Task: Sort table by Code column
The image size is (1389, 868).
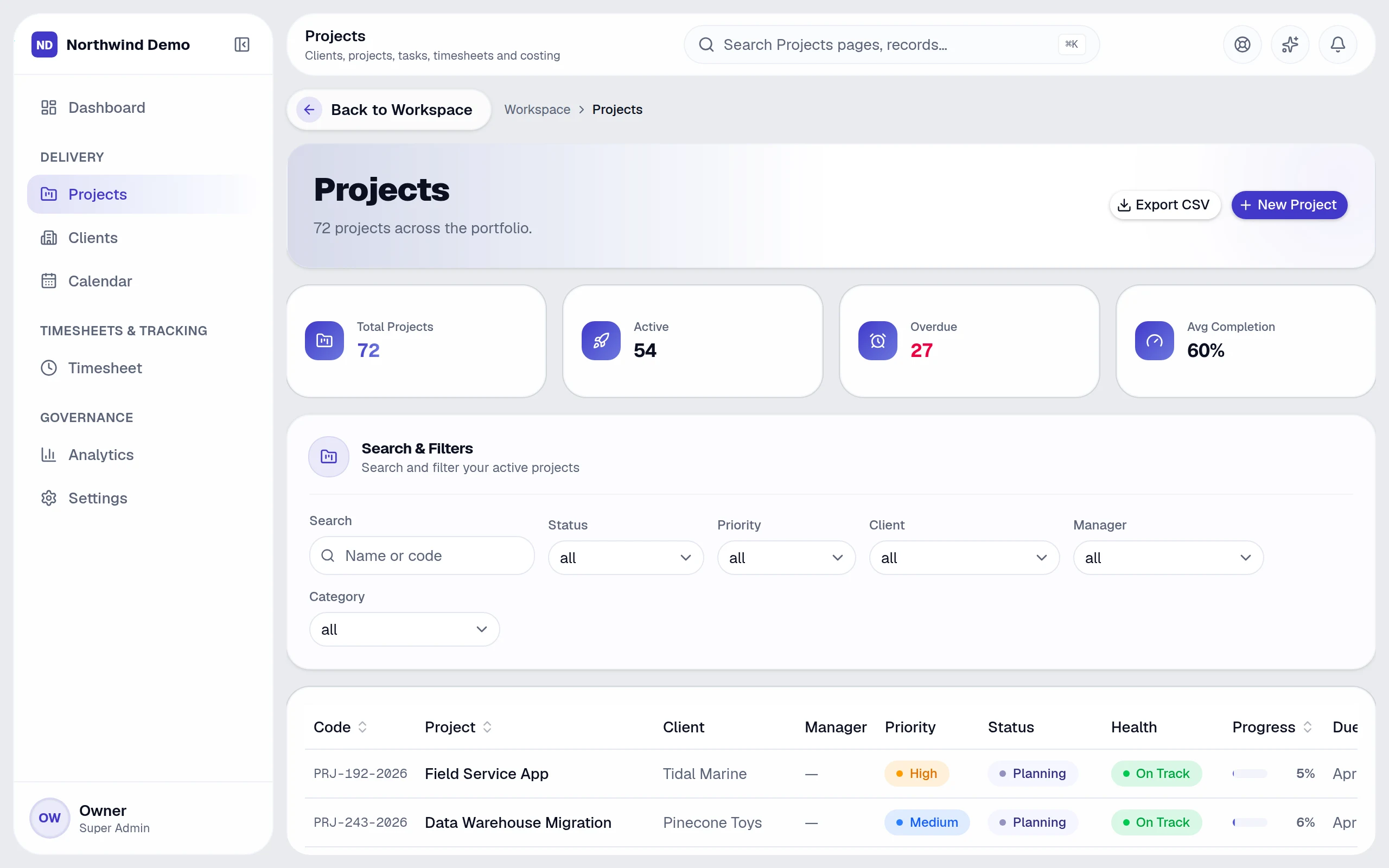Action: tap(362, 727)
